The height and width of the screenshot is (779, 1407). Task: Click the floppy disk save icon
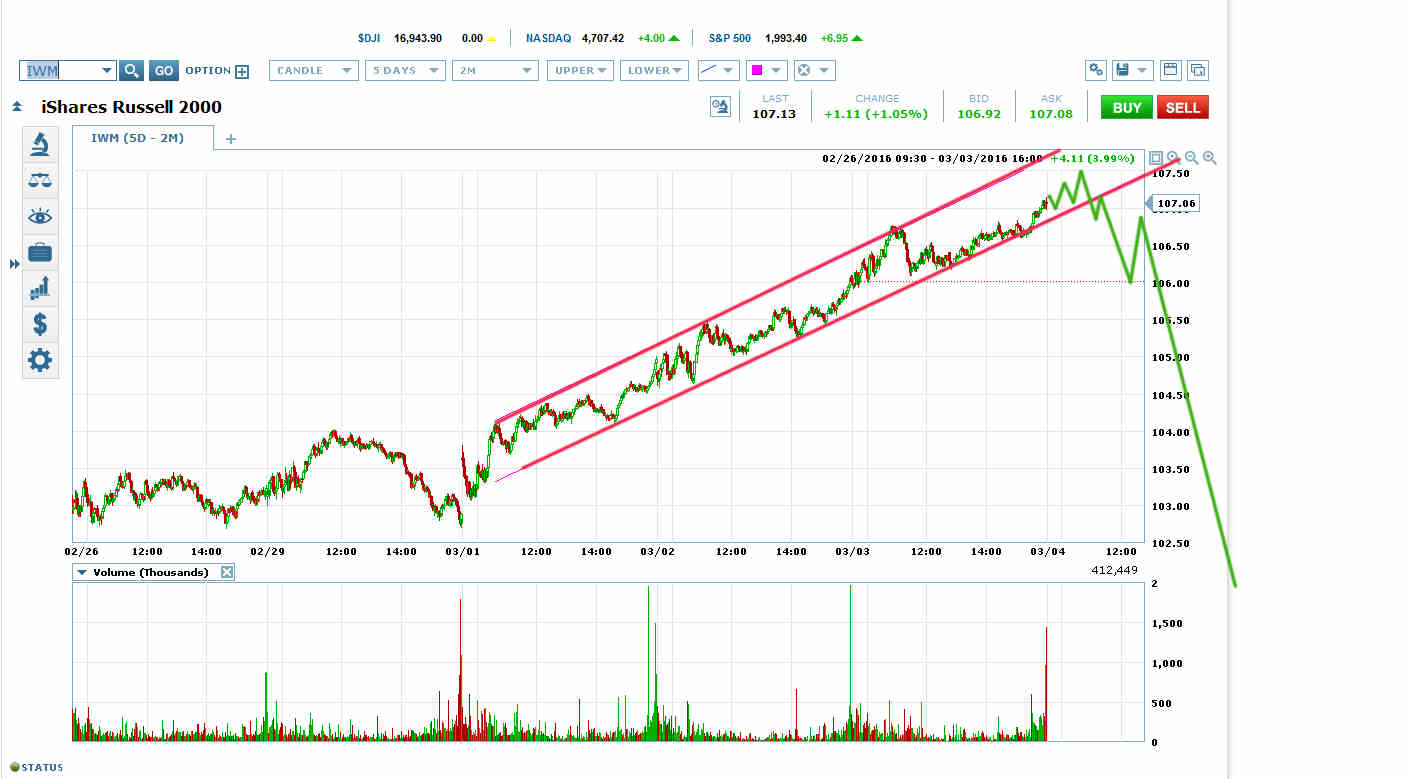point(1123,71)
